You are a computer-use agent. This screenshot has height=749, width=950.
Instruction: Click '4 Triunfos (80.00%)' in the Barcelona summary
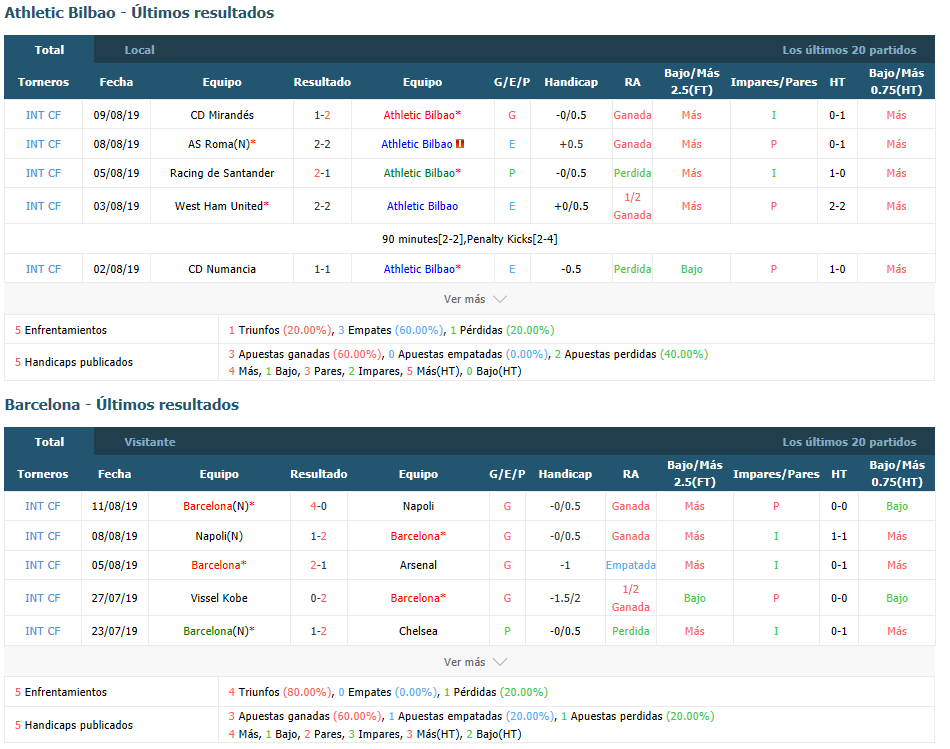(280, 691)
